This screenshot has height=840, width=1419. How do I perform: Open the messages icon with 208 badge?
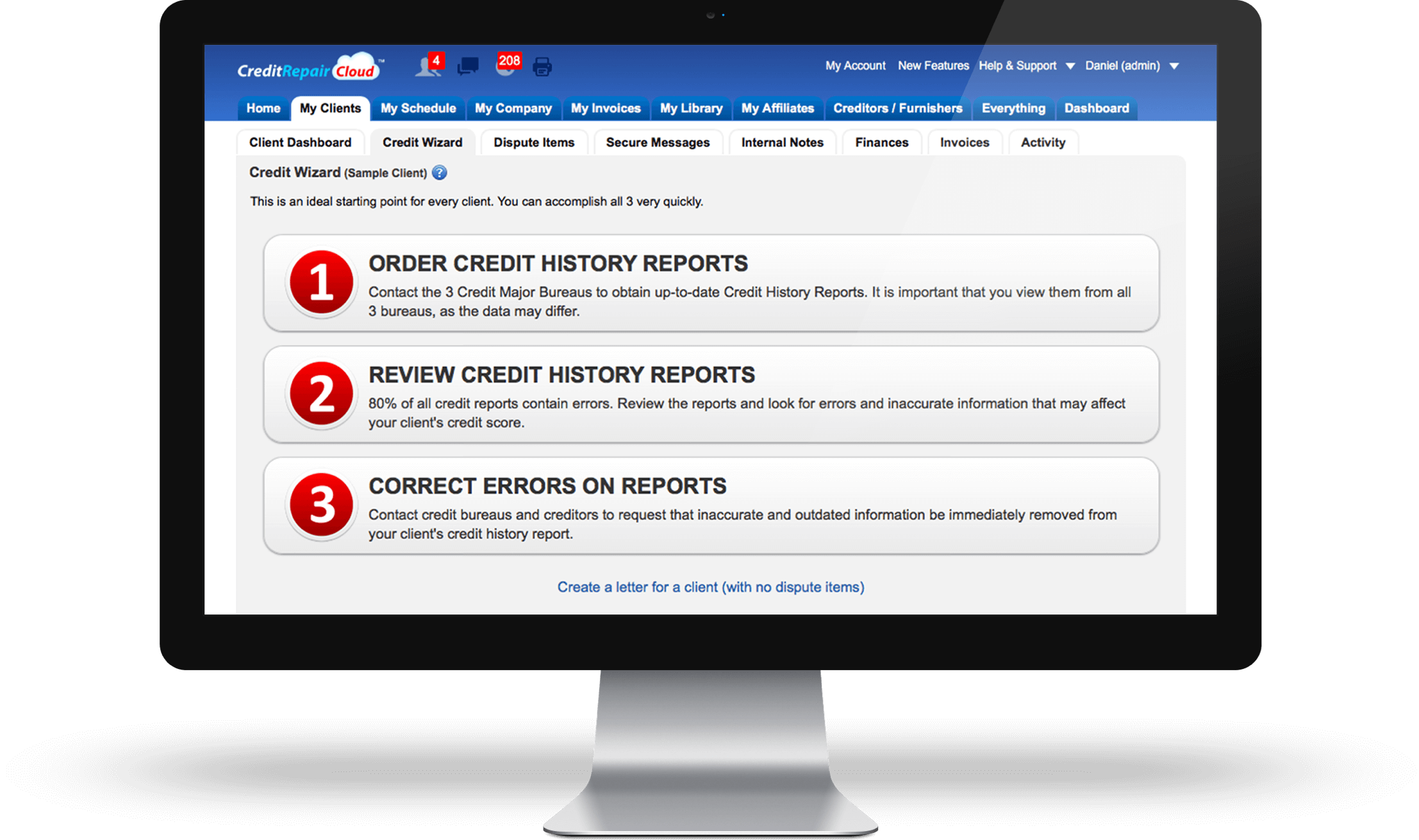click(506, 69)
